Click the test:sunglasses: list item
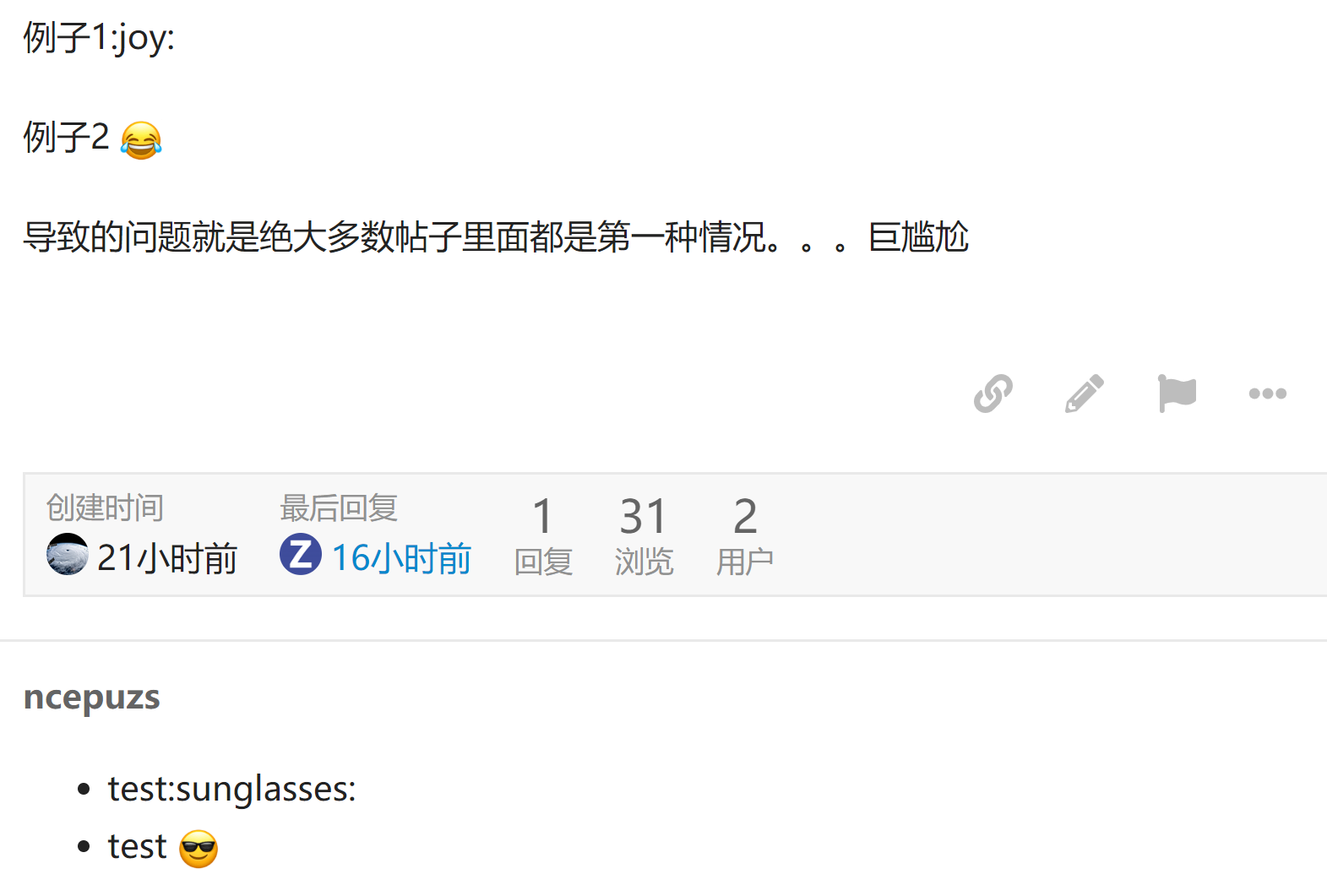The height and width of the screenshot is (896, 1327). coord(231,790)
